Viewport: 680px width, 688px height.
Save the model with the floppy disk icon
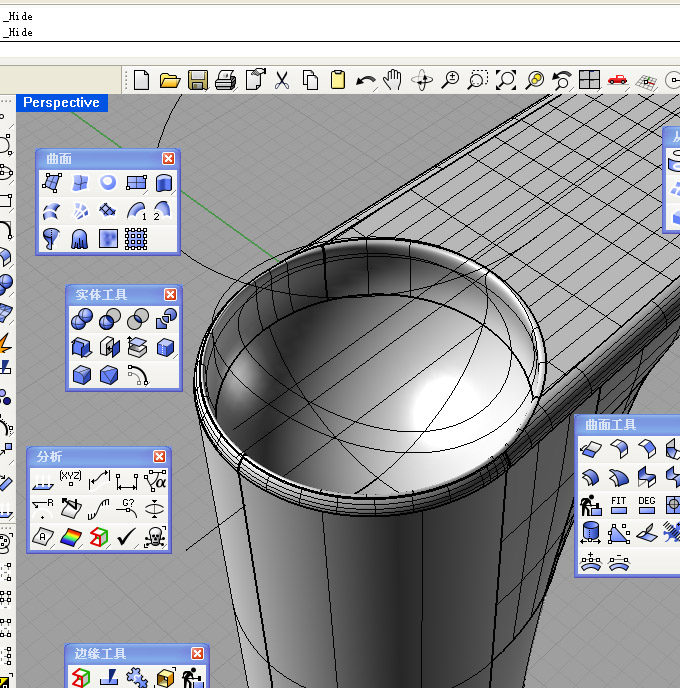point(198,80)
